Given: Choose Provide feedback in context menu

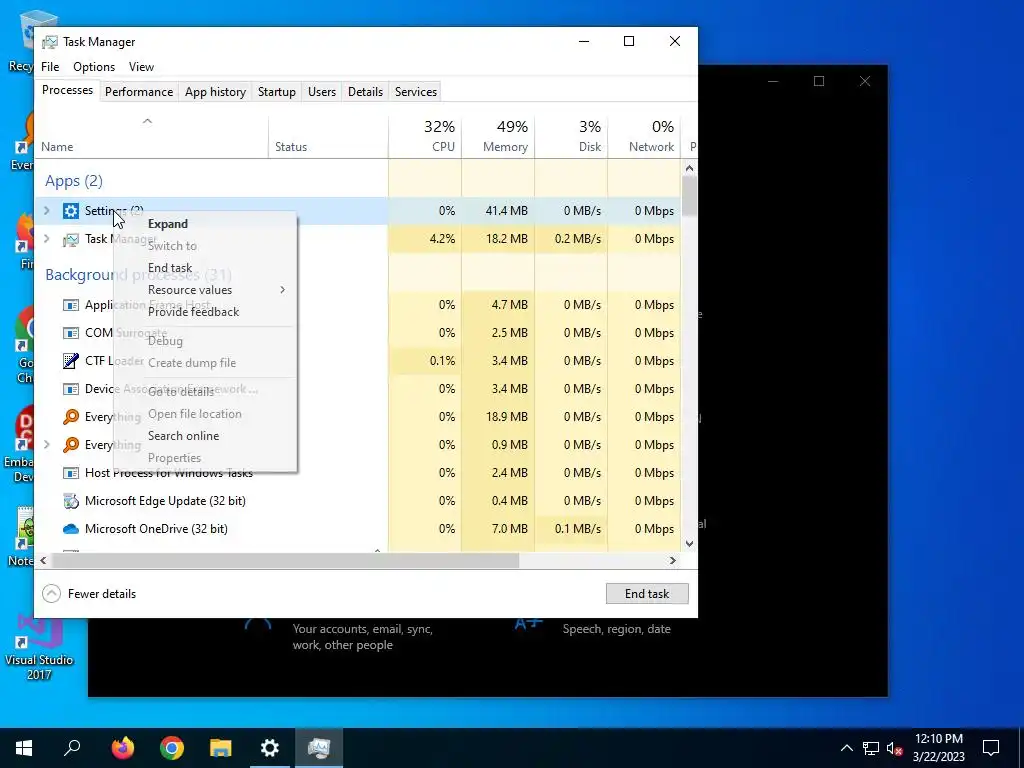Looking at the screenshot, I should [x=193, y=312].
